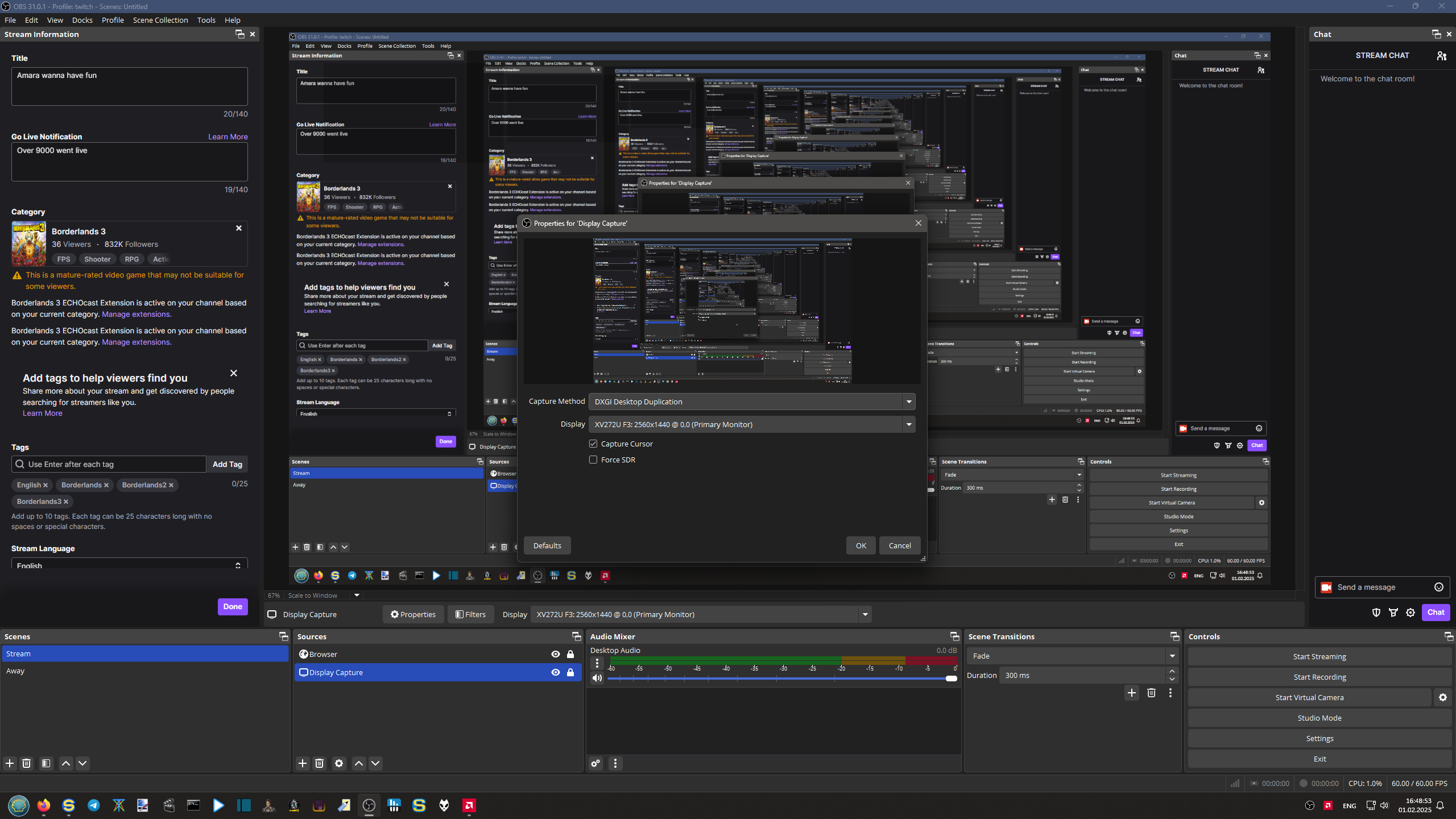
Task: Click the stream Title text field
Action: [129, 86]
